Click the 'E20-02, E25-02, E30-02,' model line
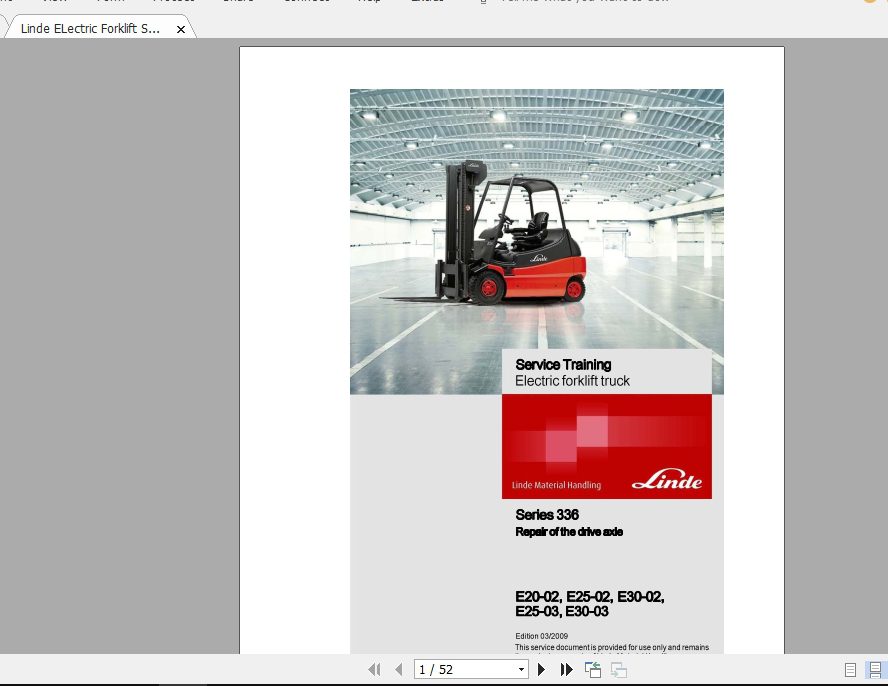Screen dimensions: 888x686 (590, 596)
